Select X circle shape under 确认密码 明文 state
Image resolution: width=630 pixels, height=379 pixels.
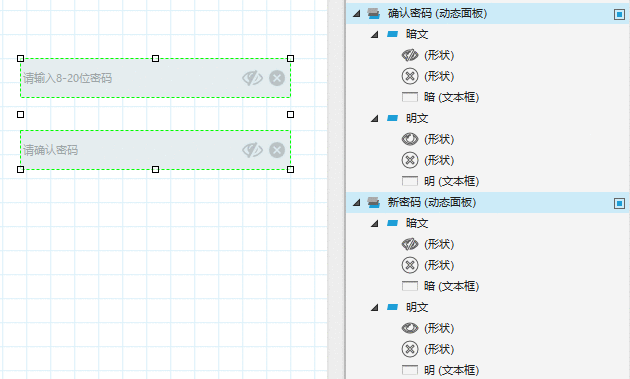tap(410, 160)
